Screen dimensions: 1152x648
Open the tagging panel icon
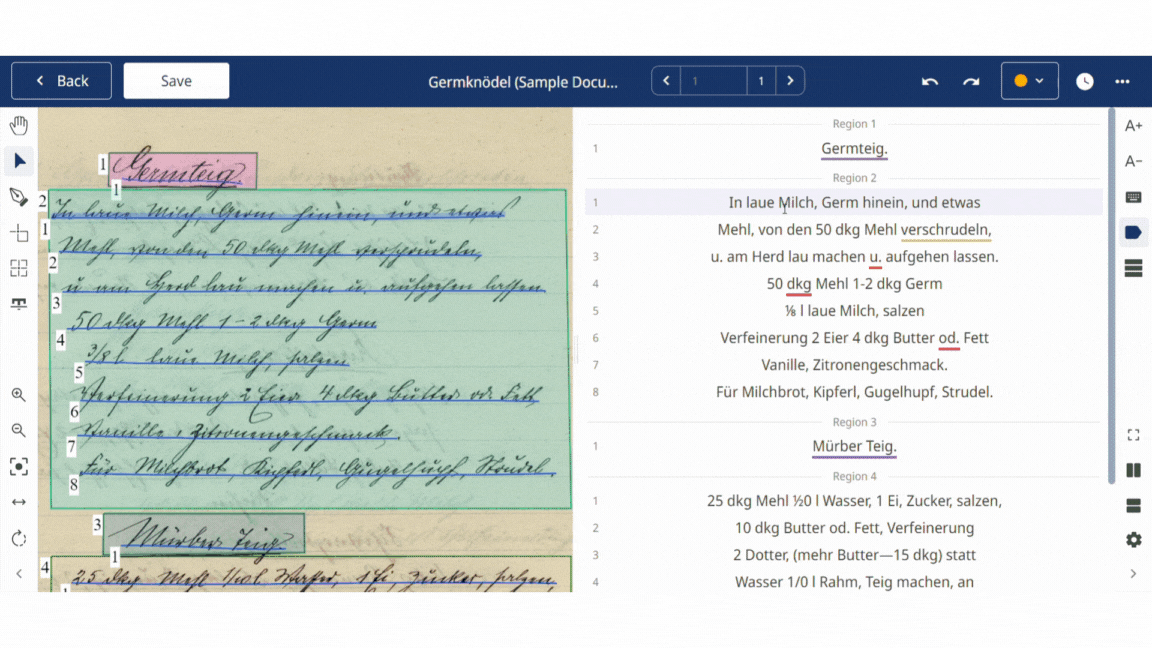click(x=1133, y=232)
